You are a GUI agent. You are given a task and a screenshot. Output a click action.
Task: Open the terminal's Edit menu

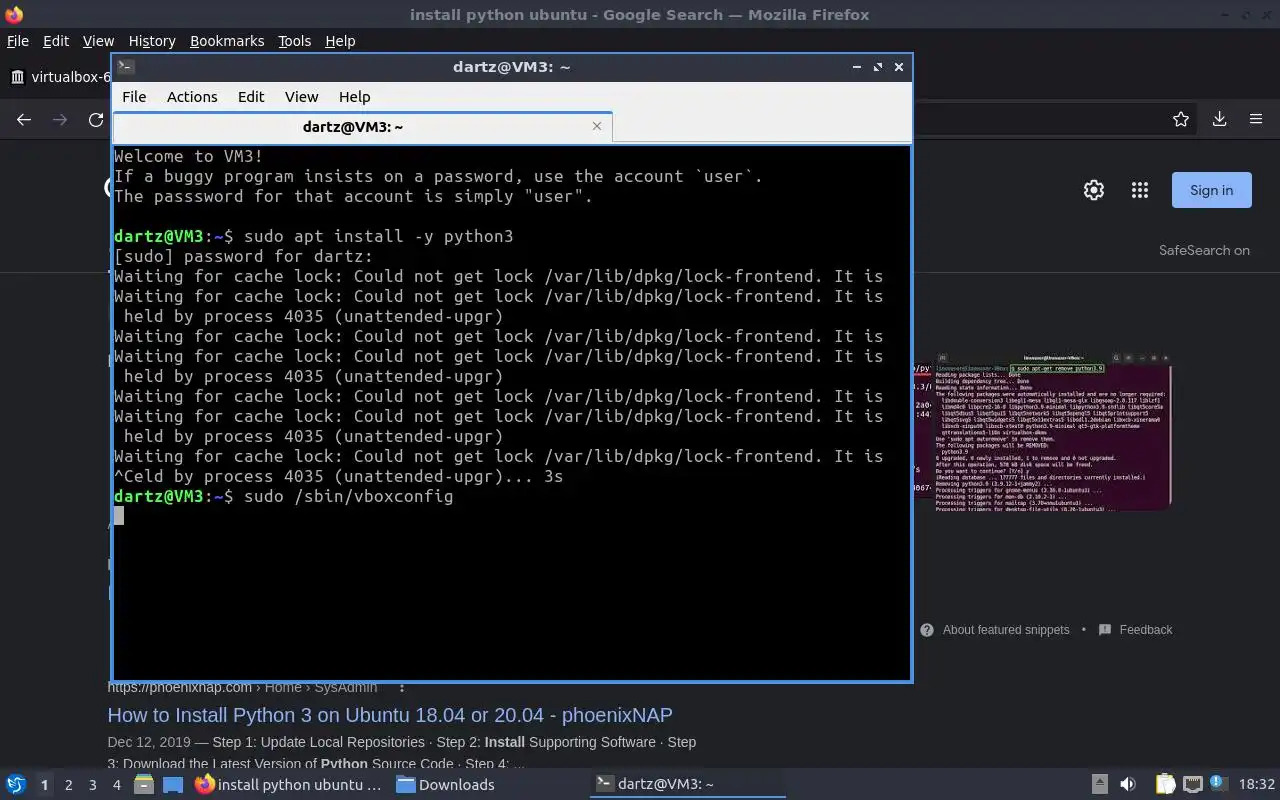[x=251, y=97]
